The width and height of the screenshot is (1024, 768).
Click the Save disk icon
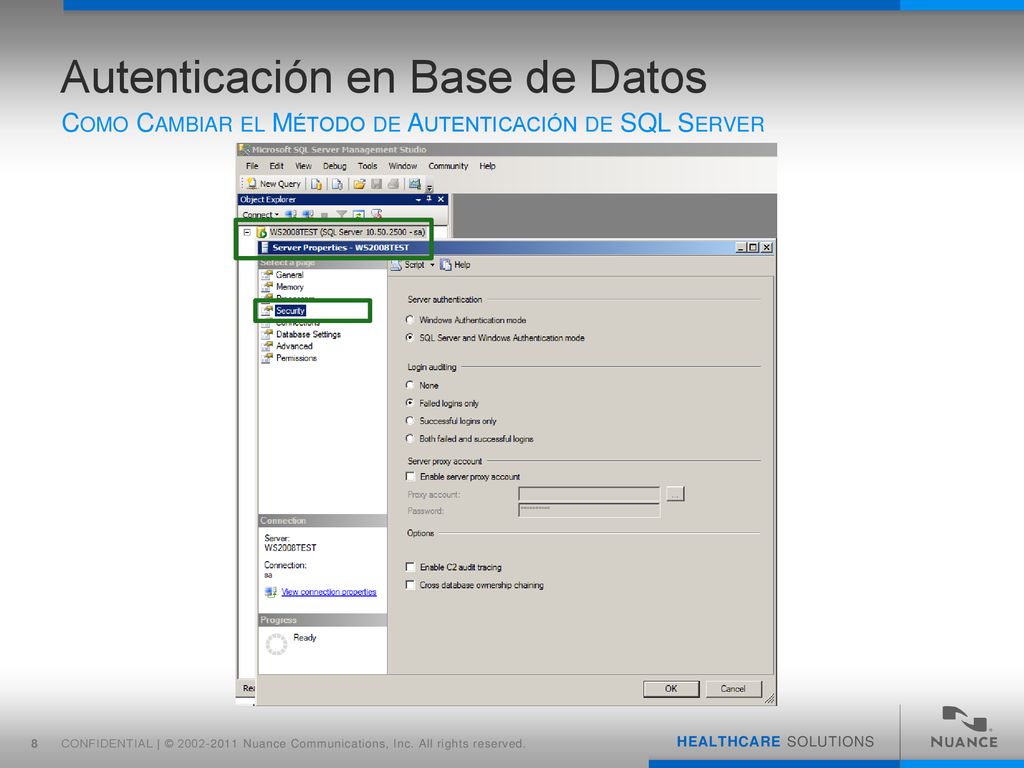(x=376, y=184)
